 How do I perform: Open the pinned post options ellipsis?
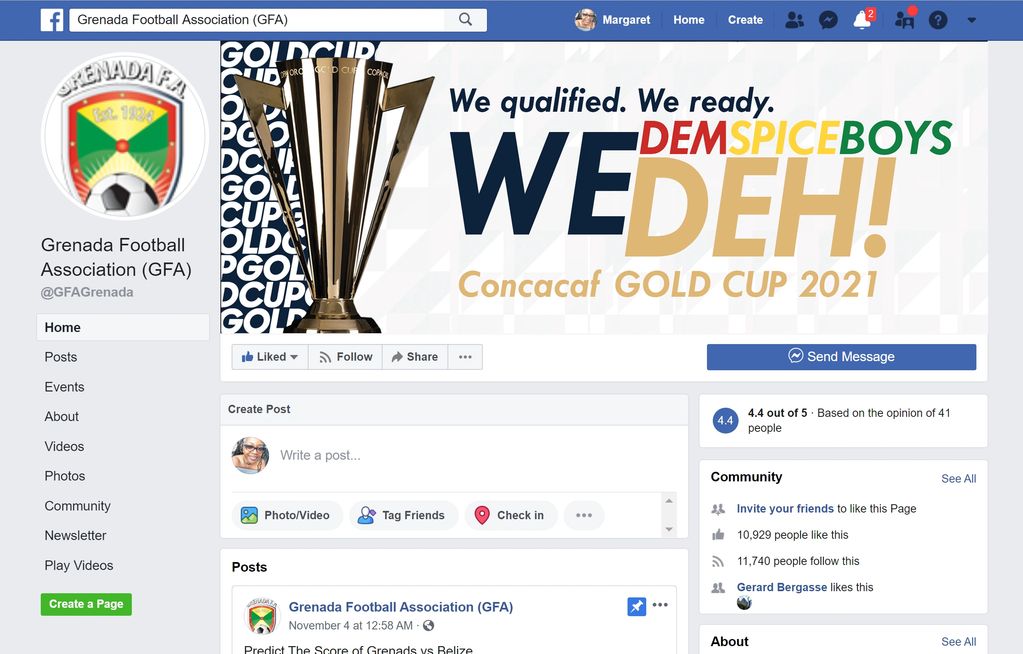pos(660,605)
